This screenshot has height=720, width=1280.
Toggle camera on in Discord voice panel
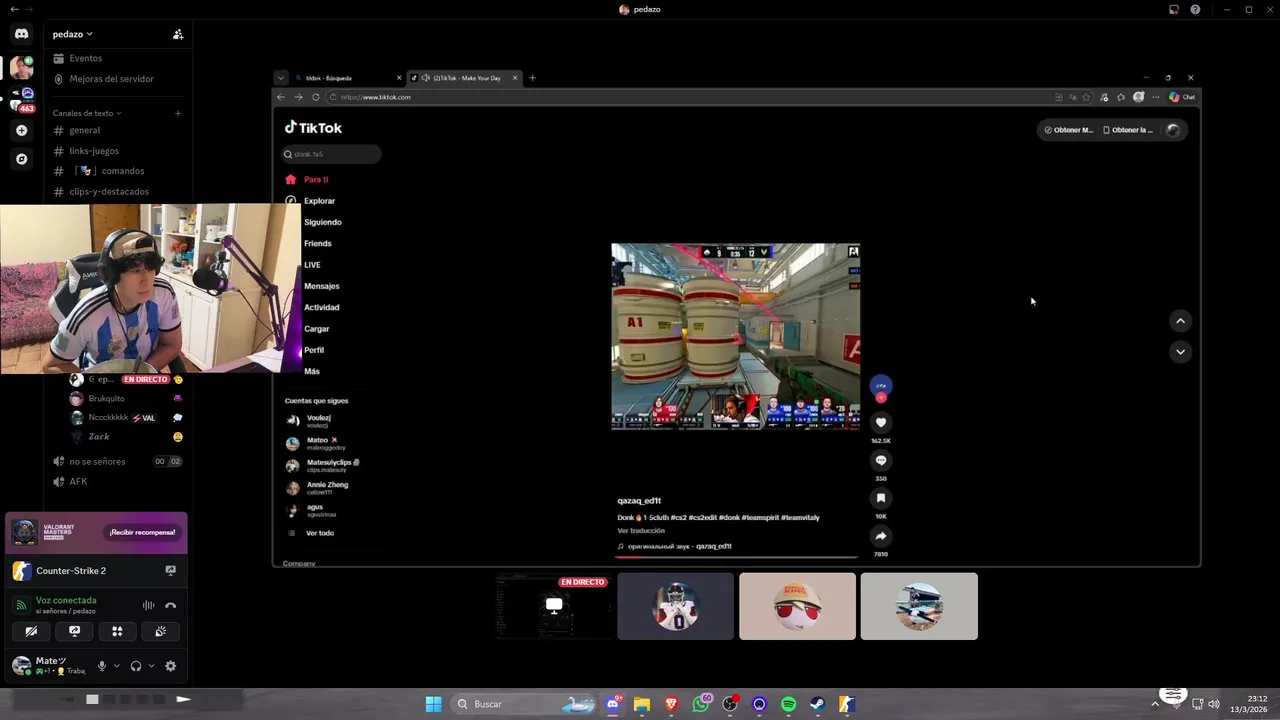[x=31, y=631]
